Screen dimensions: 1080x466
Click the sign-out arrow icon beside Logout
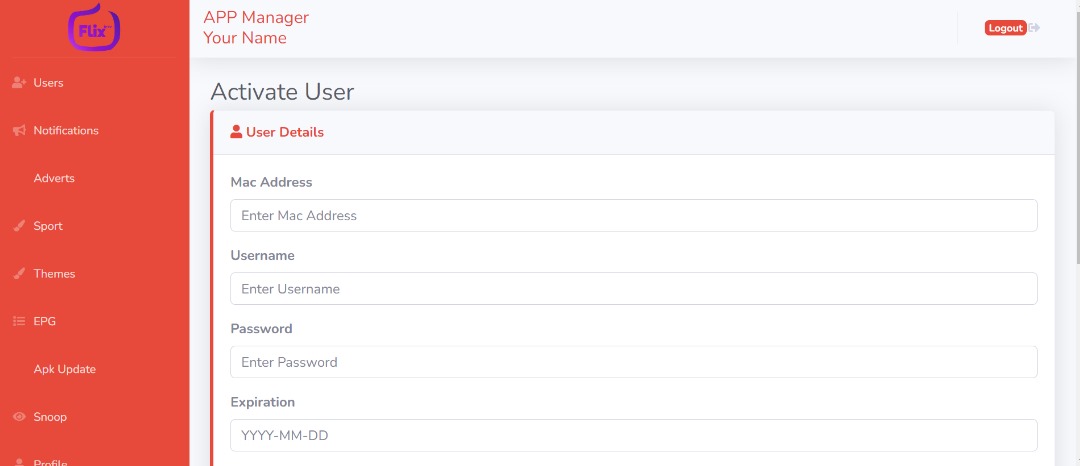click(x=1034, y=28)
